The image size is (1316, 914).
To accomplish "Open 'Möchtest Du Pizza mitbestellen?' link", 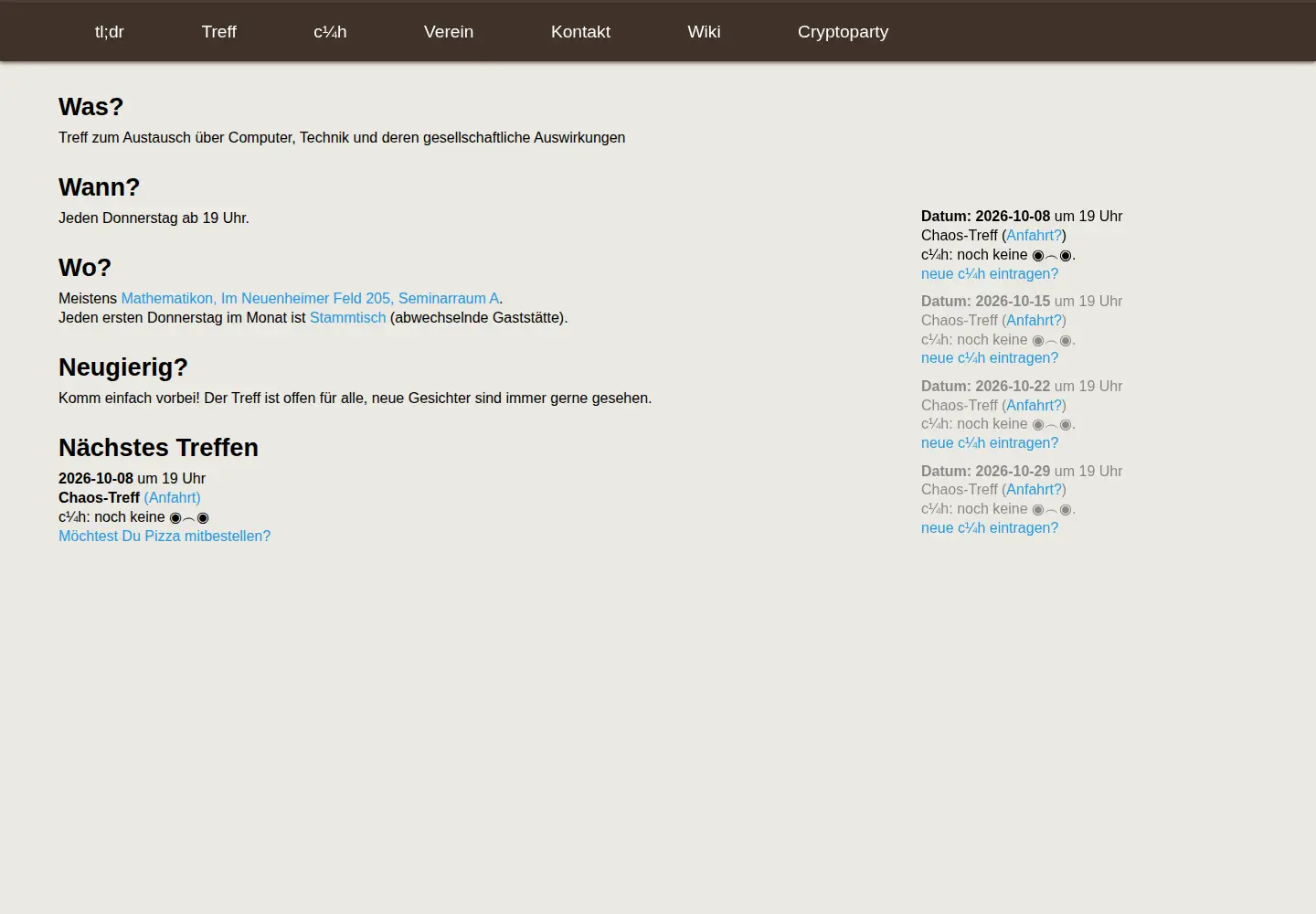I will click(164, 537).
